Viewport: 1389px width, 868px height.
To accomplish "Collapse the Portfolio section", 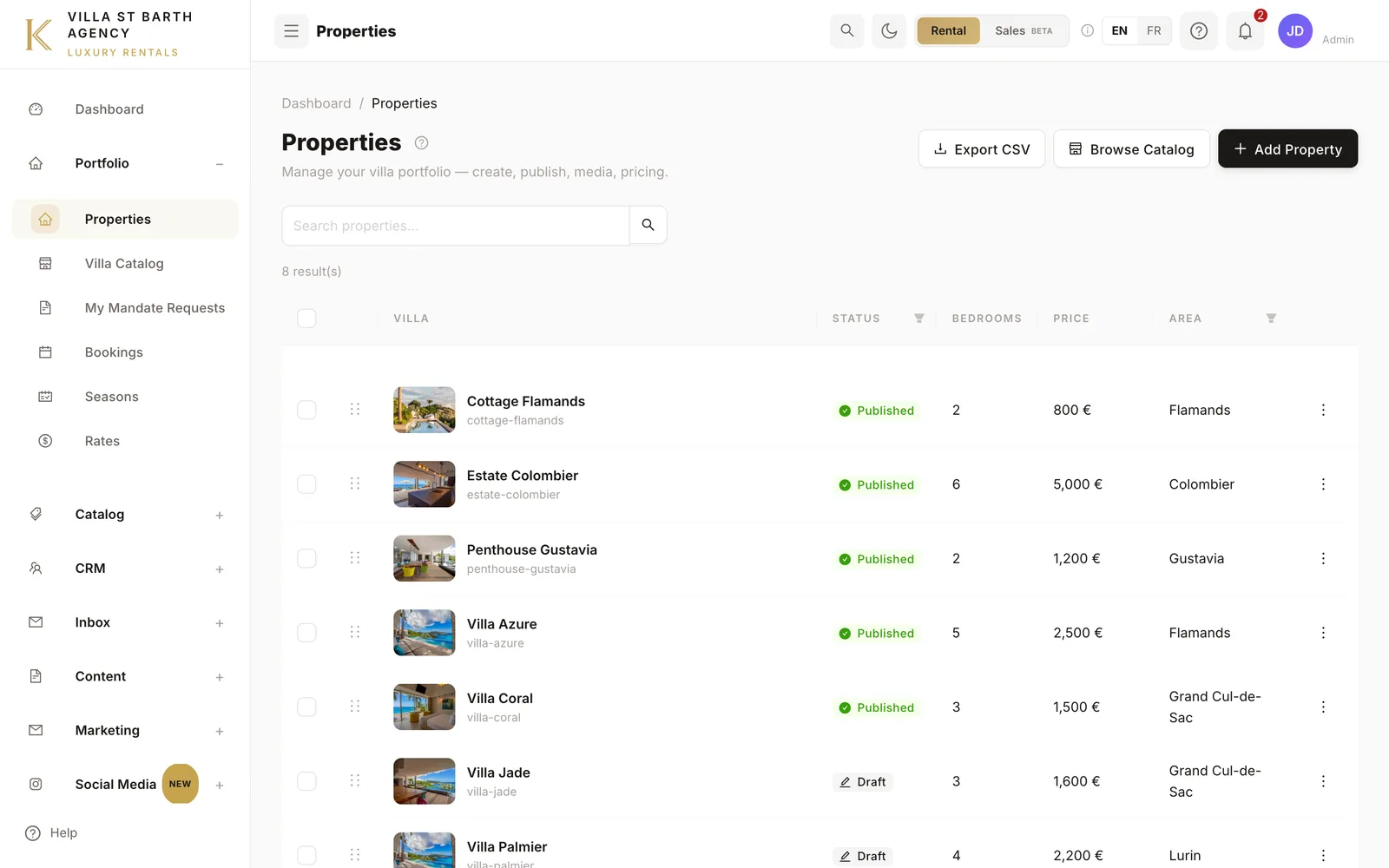I will point(220,163).
